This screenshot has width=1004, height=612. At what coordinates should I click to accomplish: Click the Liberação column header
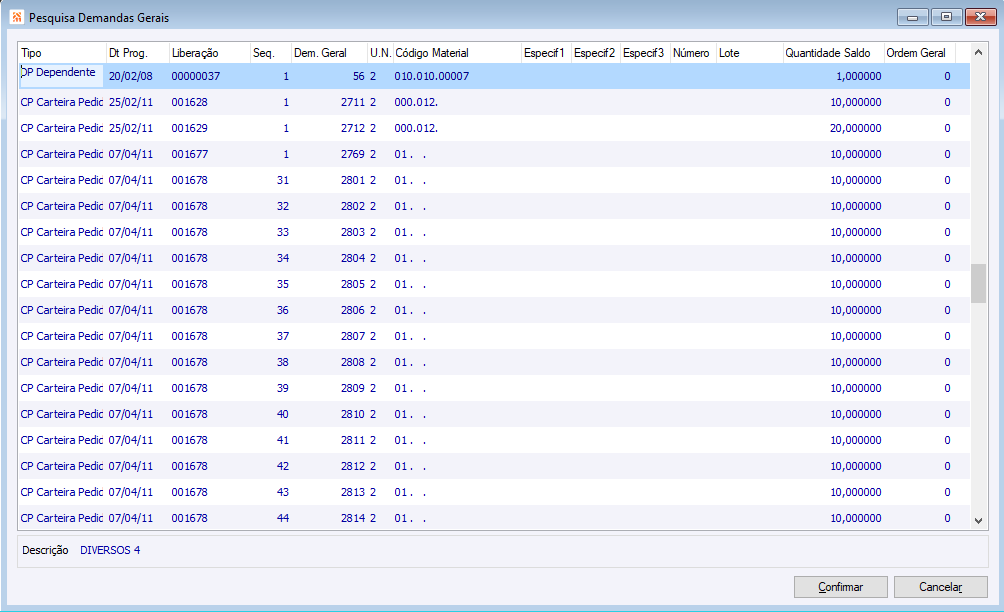(x=210, y=53)
